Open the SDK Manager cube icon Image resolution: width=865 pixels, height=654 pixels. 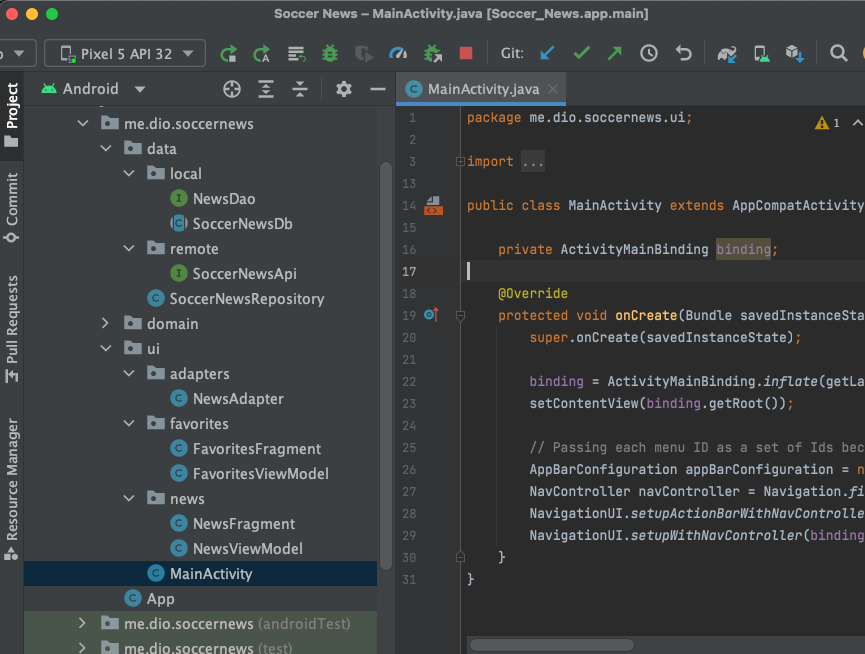click(795, 54)
